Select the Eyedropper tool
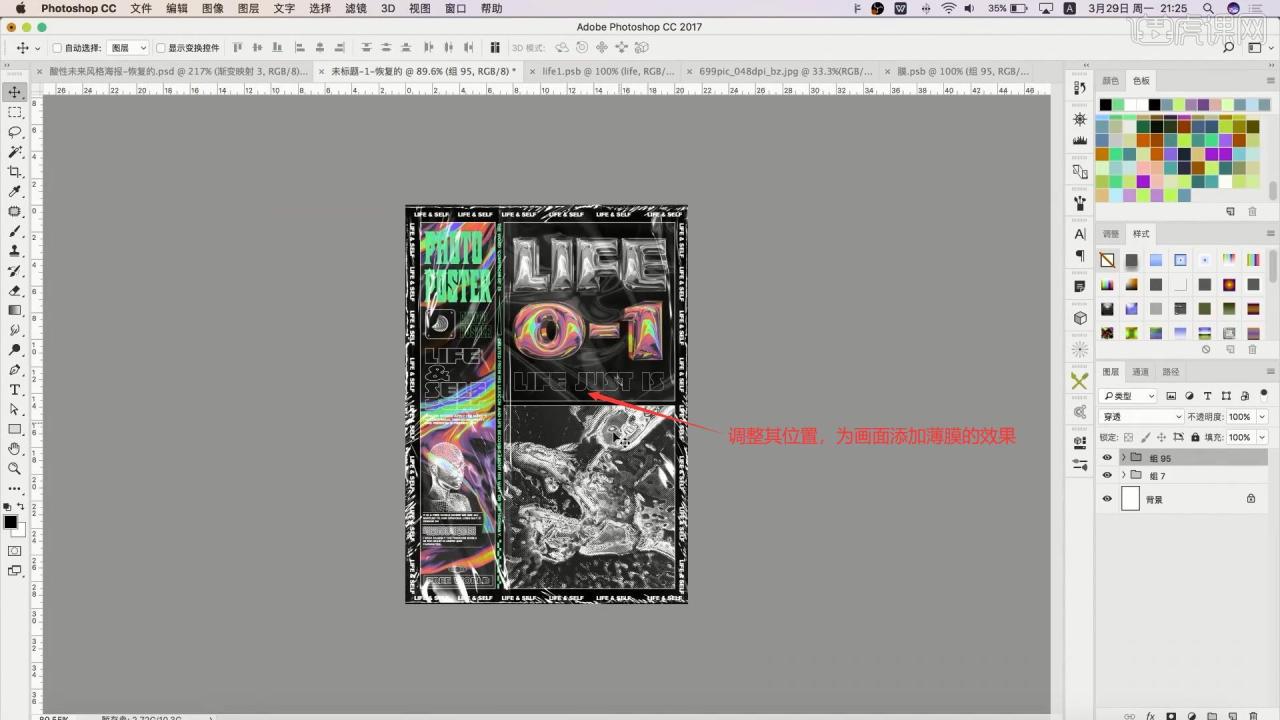Image resolution: width=1280 pixels, height=720 pixels. (15, 191)
